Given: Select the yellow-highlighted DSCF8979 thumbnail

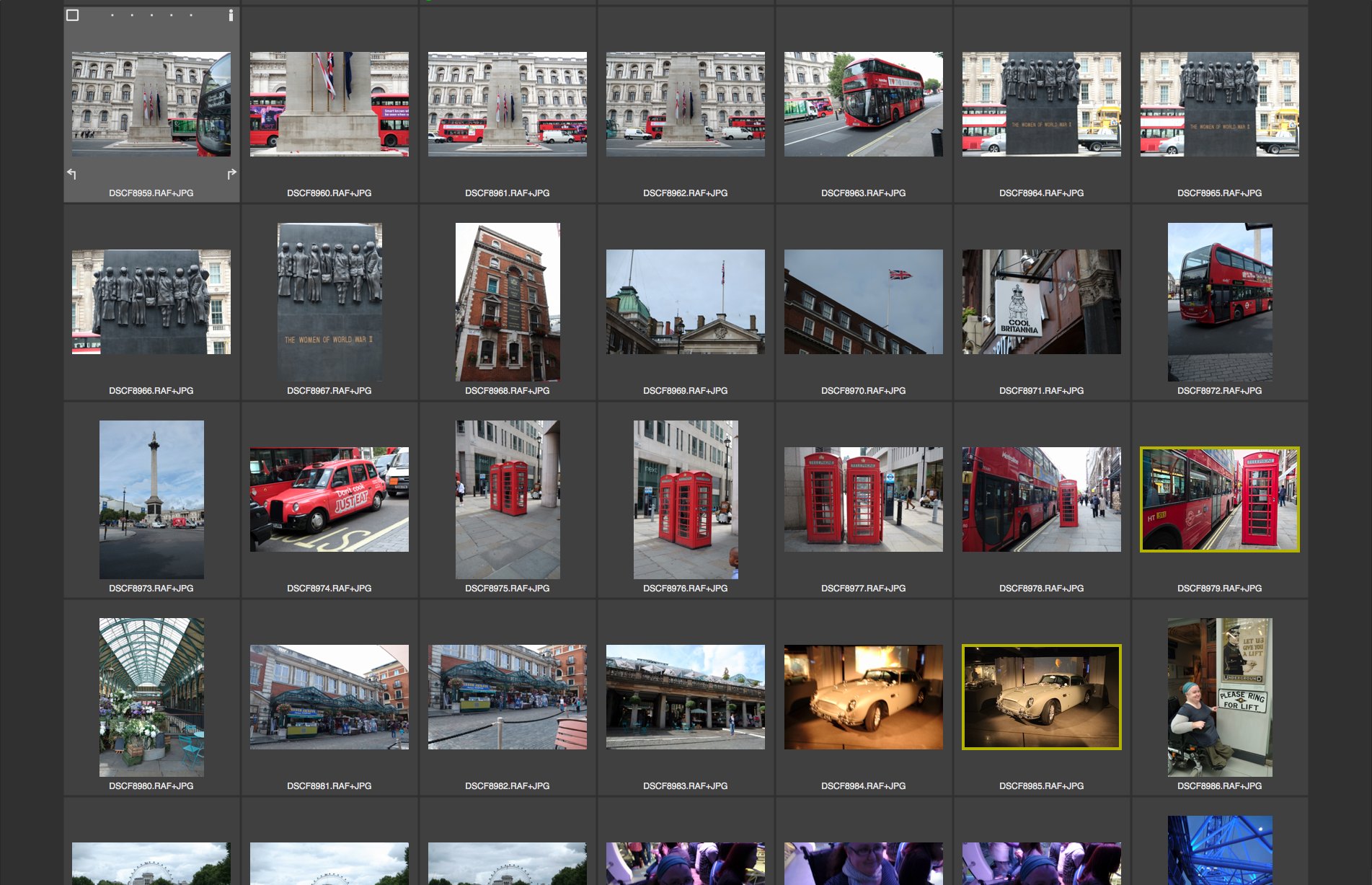Looking at the screenshot, I should (1220, 499).
